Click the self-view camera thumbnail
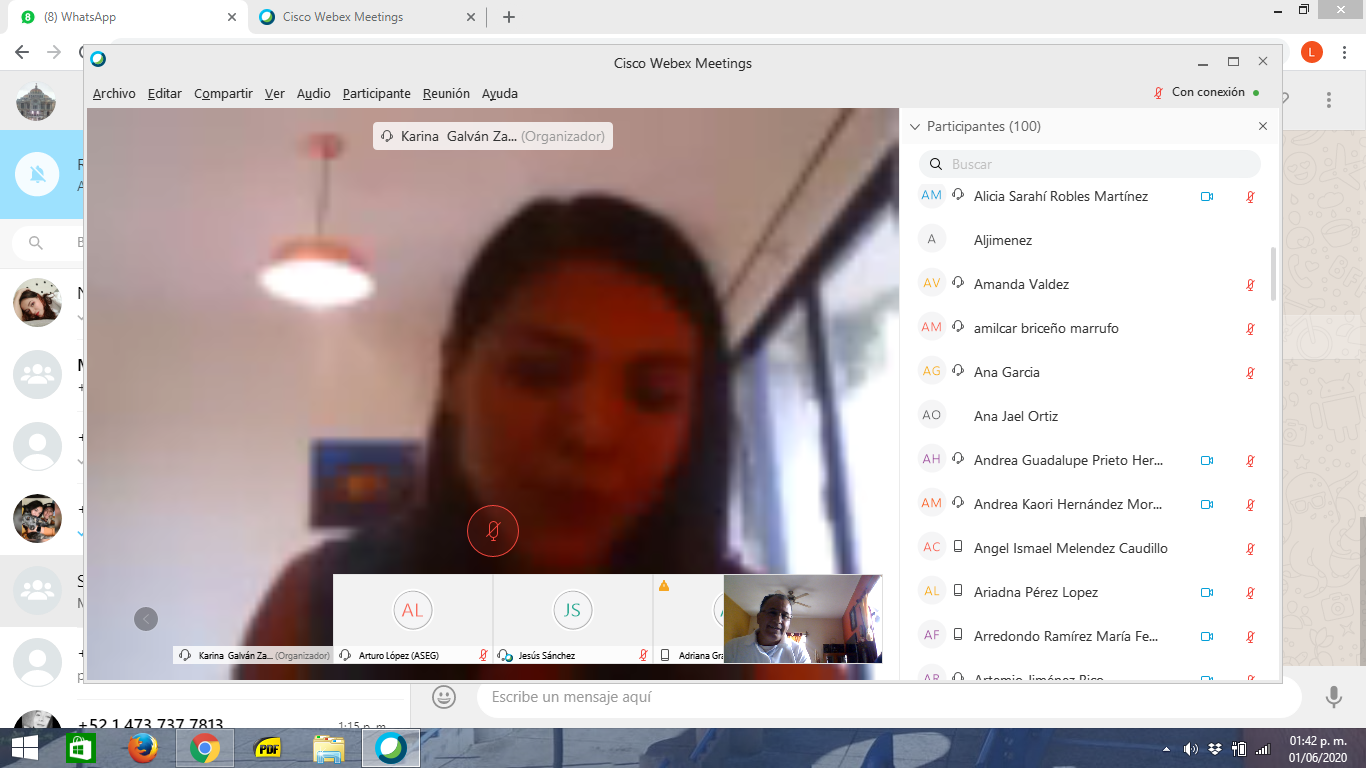 (x=803, y=619)
